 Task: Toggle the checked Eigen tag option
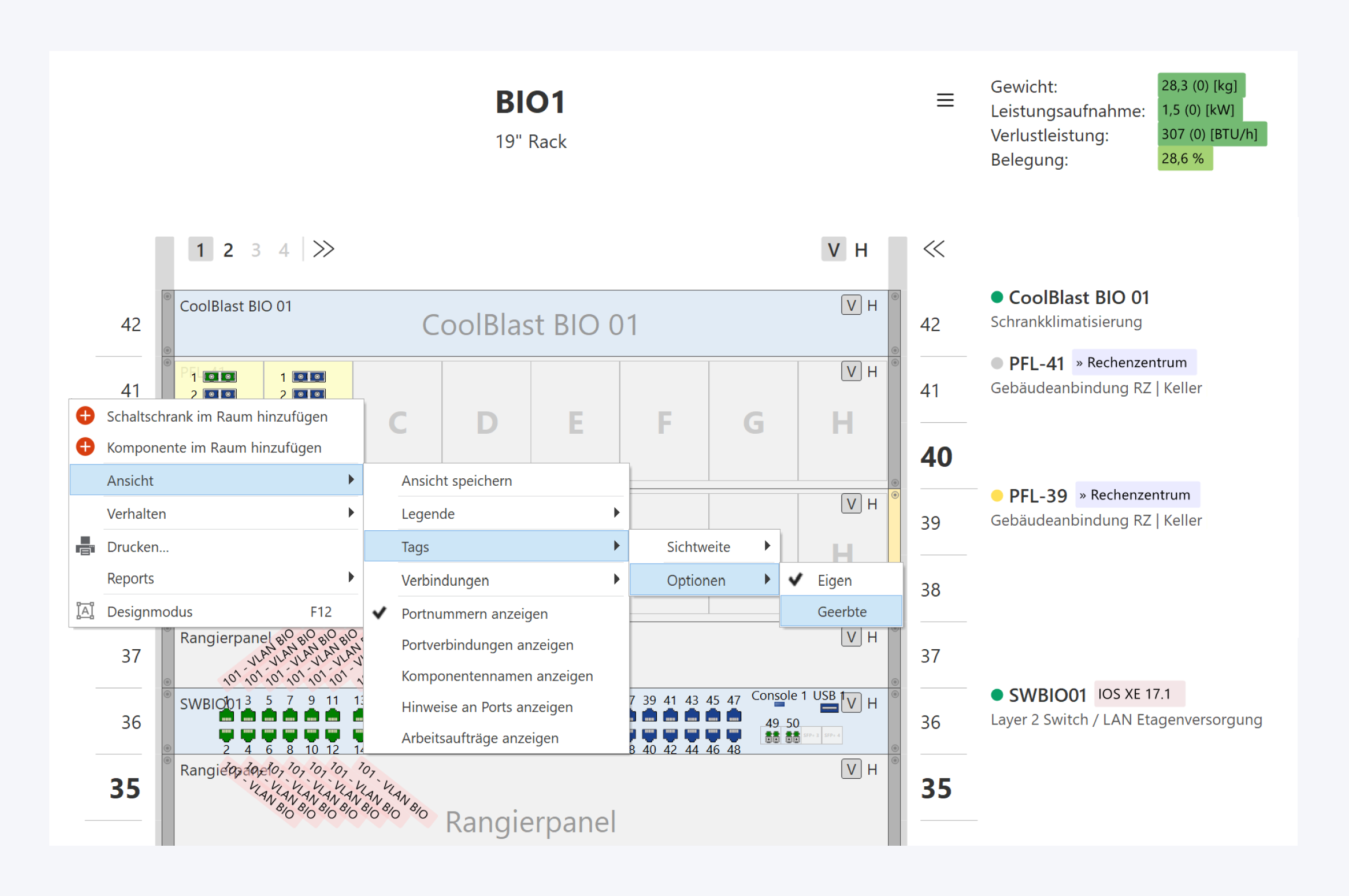click(x=834, y=580)
